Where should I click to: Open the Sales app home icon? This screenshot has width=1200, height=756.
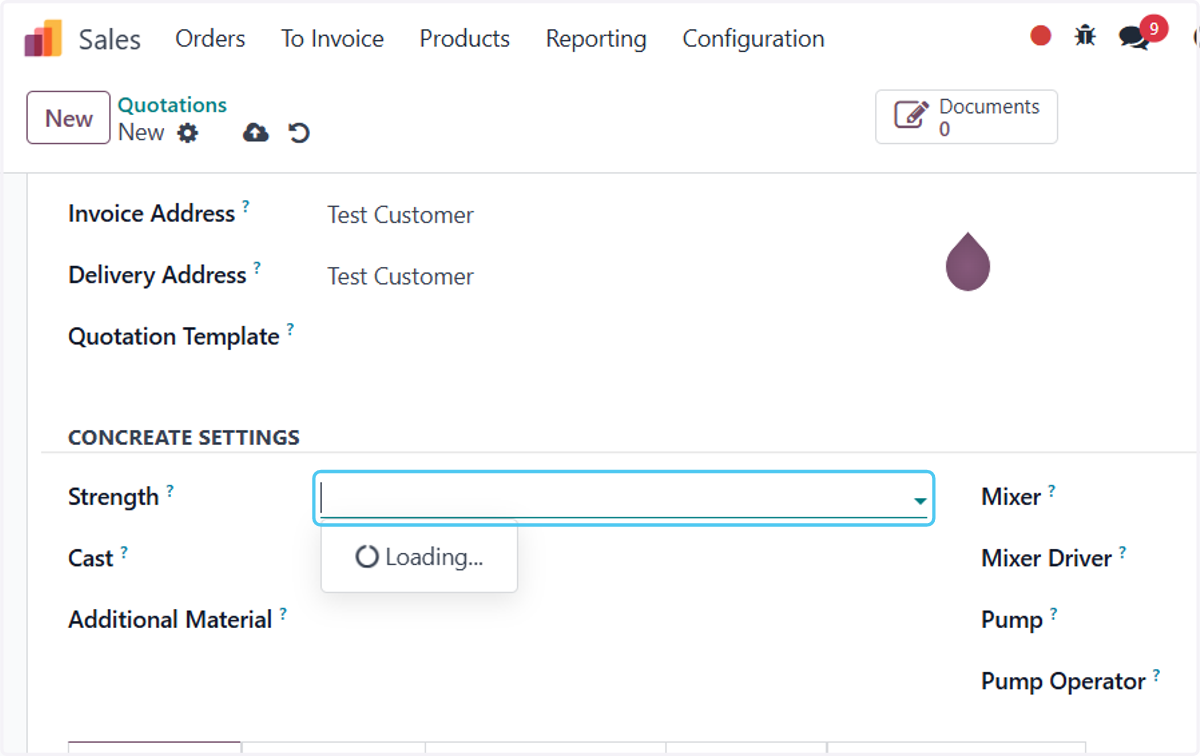(43, 39)
